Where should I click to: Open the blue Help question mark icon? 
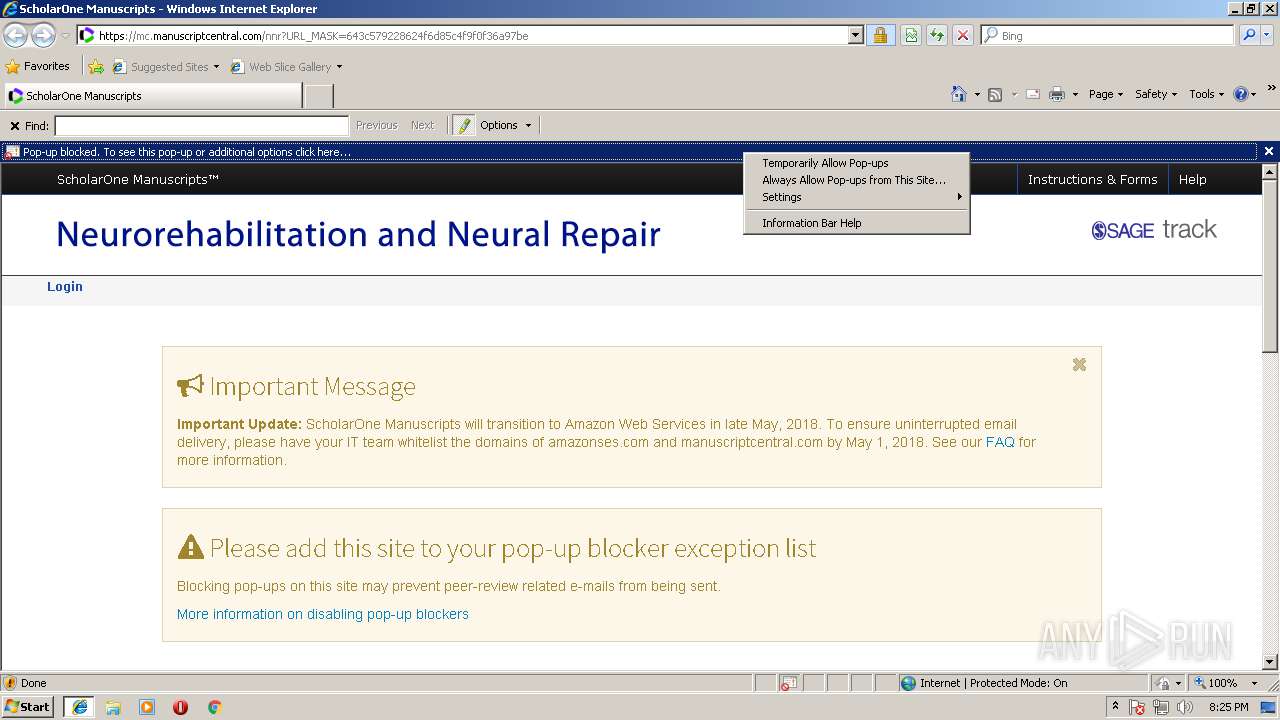pos(1241,94)
